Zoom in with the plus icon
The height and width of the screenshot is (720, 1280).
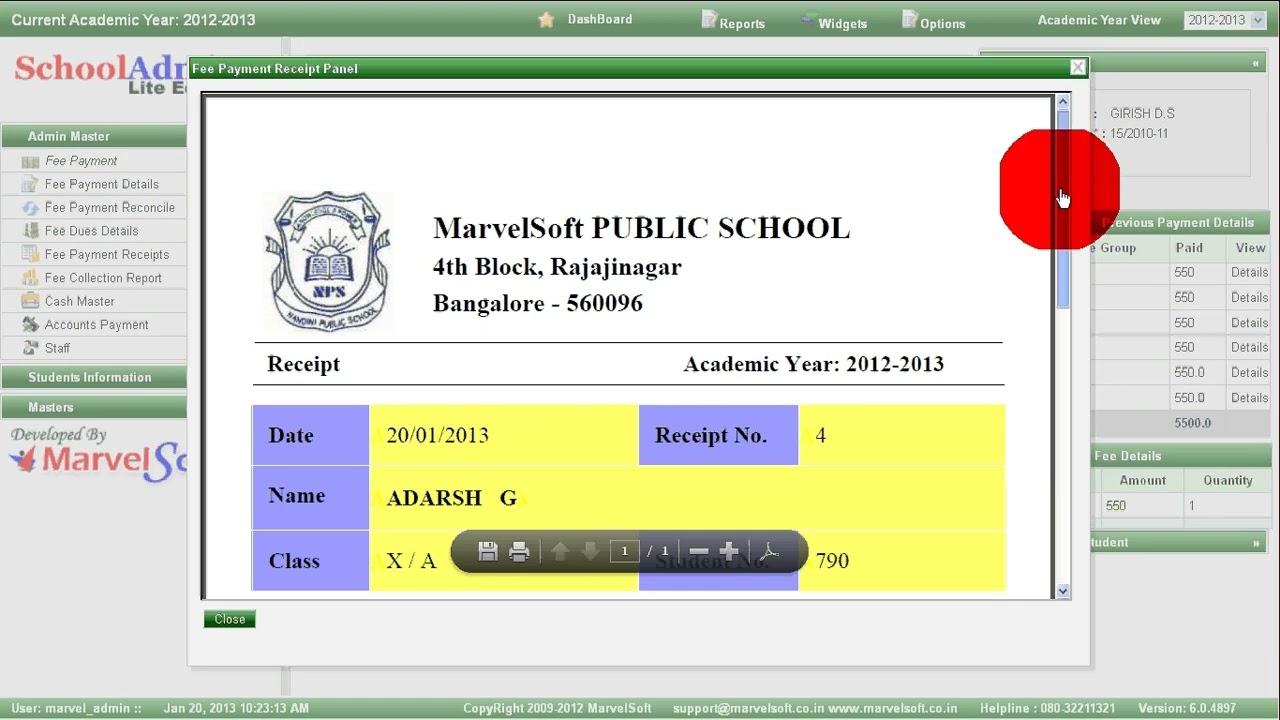pyautogui.click(x=729, y=551)
